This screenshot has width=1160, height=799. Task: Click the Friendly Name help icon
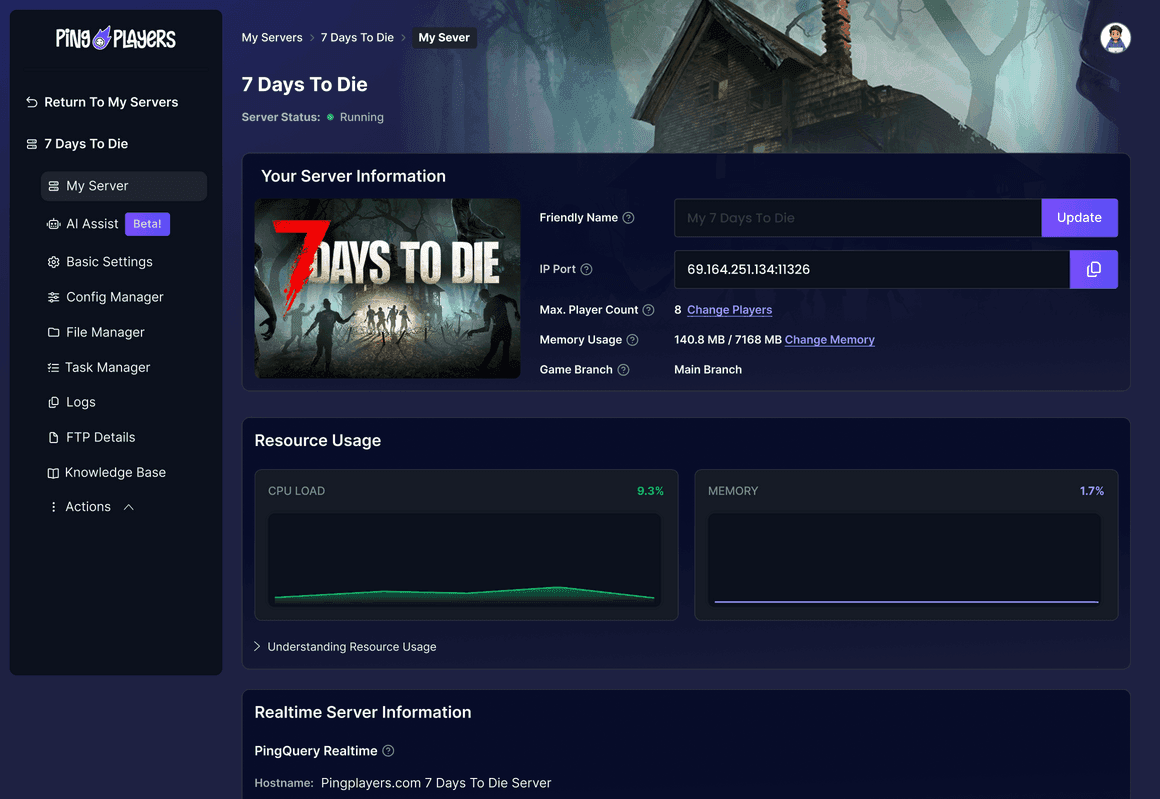(x=628, y=218)
